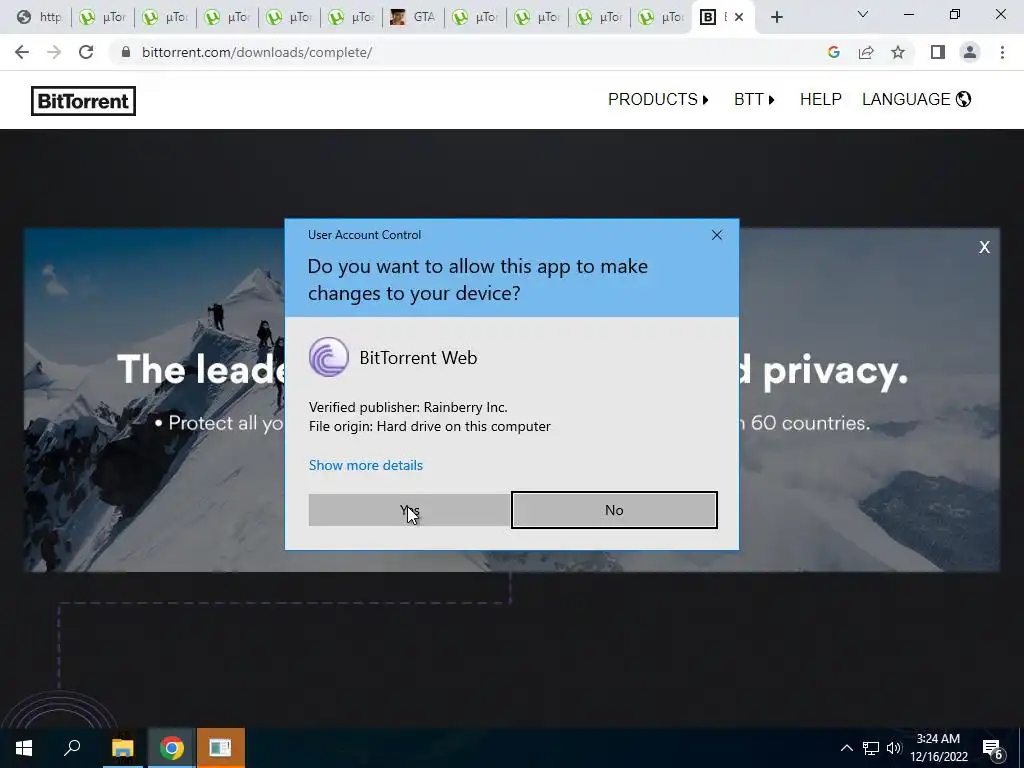1024x768 pixels.
Task: Switch to the GTA tab
Action: [x=413, y=17]
